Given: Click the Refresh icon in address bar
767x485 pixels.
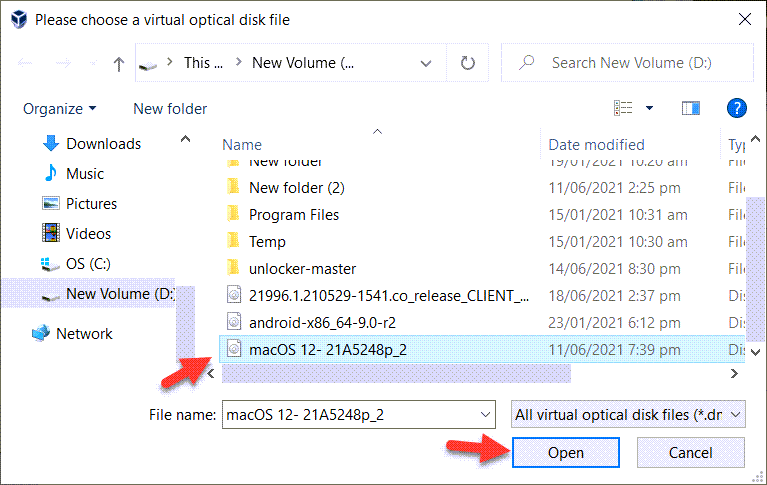Looking at the screenshot, I should click(x=467, y=63).
